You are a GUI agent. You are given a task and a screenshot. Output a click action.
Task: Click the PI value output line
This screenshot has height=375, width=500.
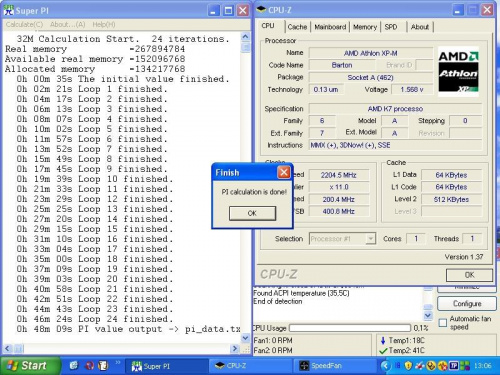click(128, 329)
